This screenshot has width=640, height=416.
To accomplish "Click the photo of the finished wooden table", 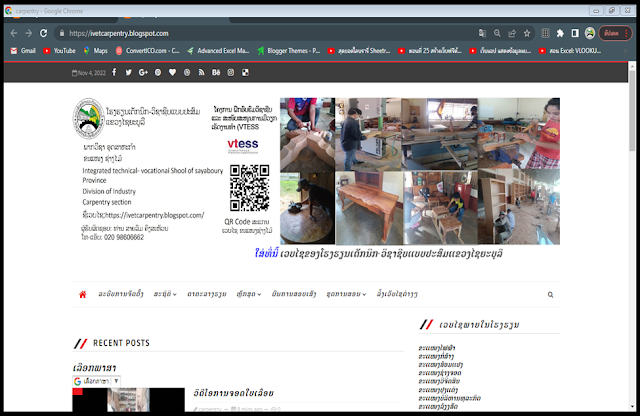I will click(369, 208).
